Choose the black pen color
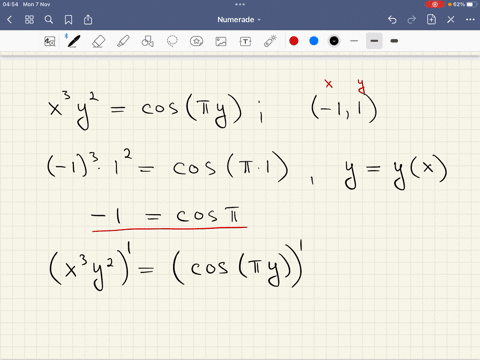Viewport: 480px width, 360px height. (x=334, y=41)
